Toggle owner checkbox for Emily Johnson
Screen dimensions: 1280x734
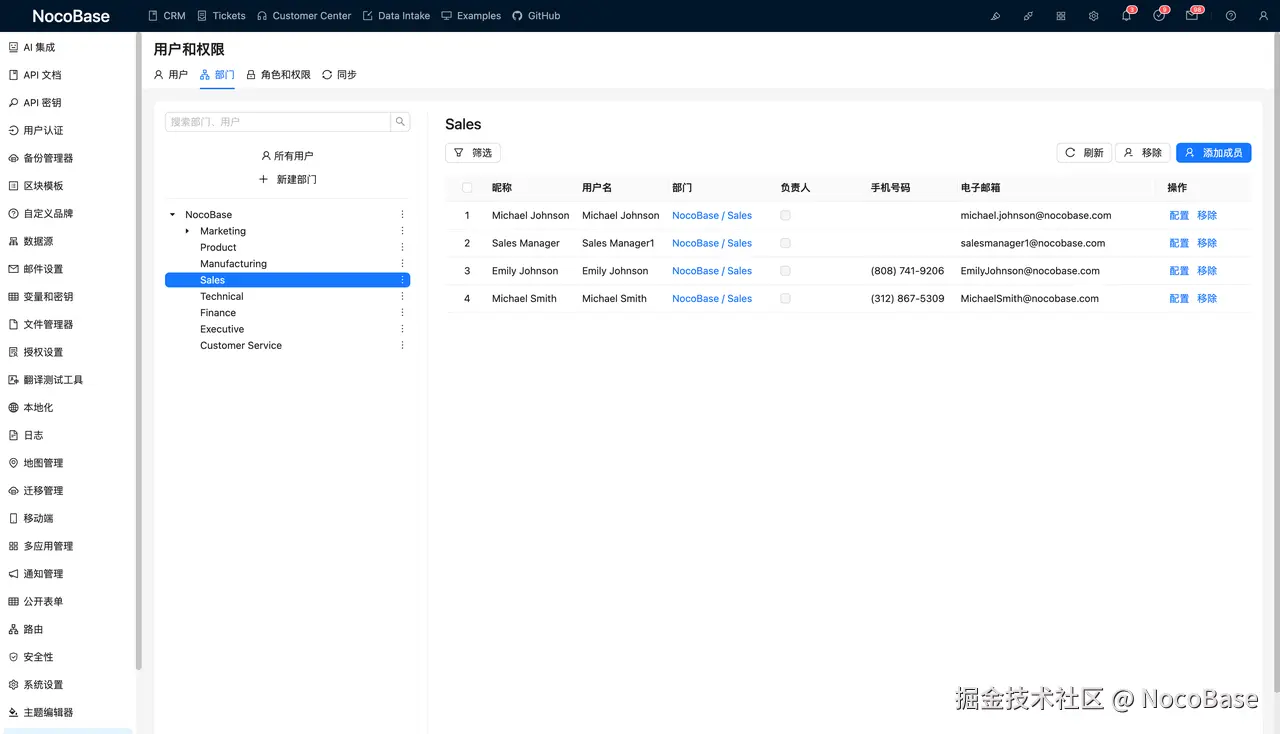785,271
